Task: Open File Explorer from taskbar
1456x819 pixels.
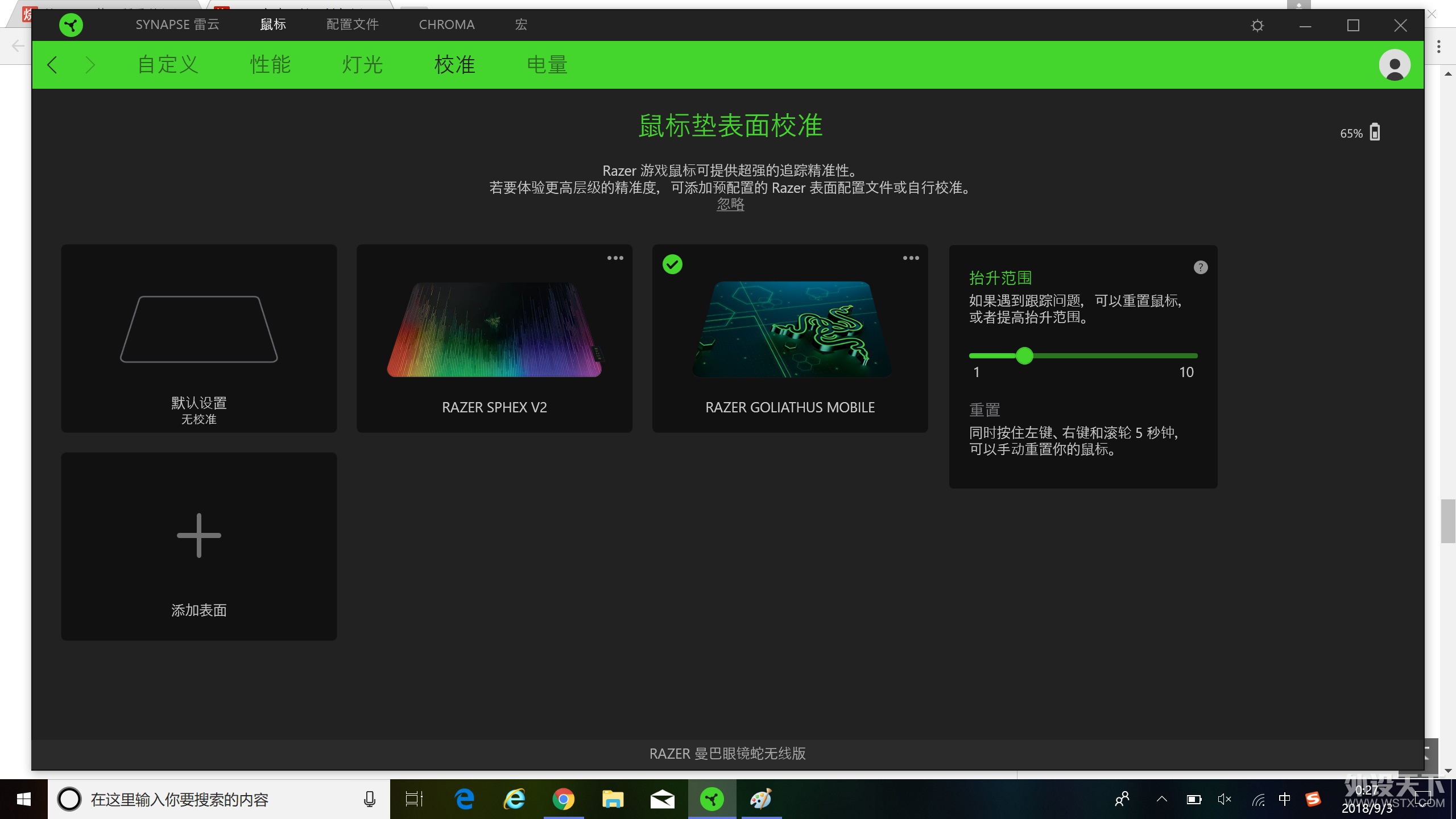Action: (x=613, y=800)
